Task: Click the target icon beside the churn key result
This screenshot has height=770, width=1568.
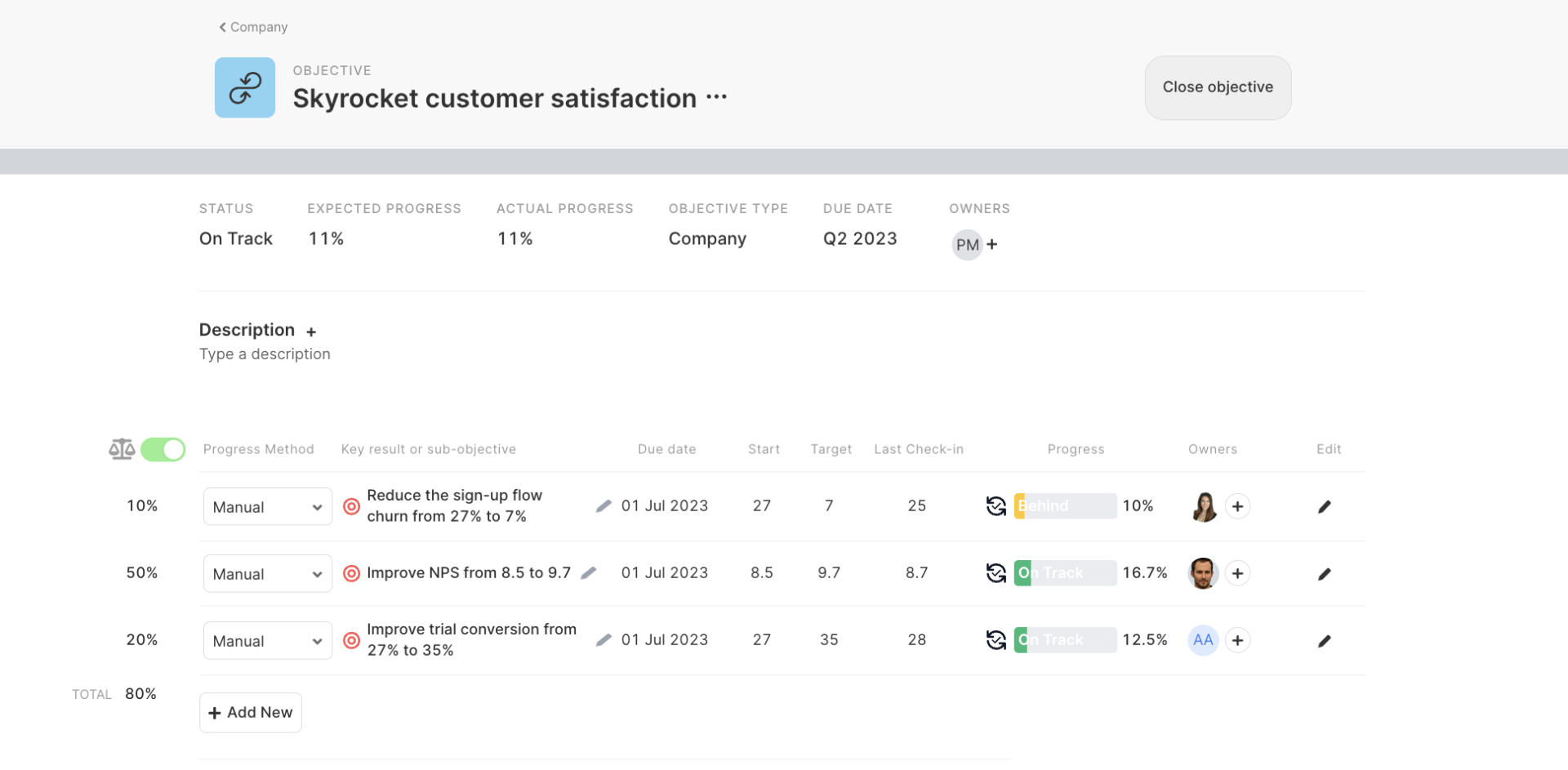Action: click(x=351, y=506)
